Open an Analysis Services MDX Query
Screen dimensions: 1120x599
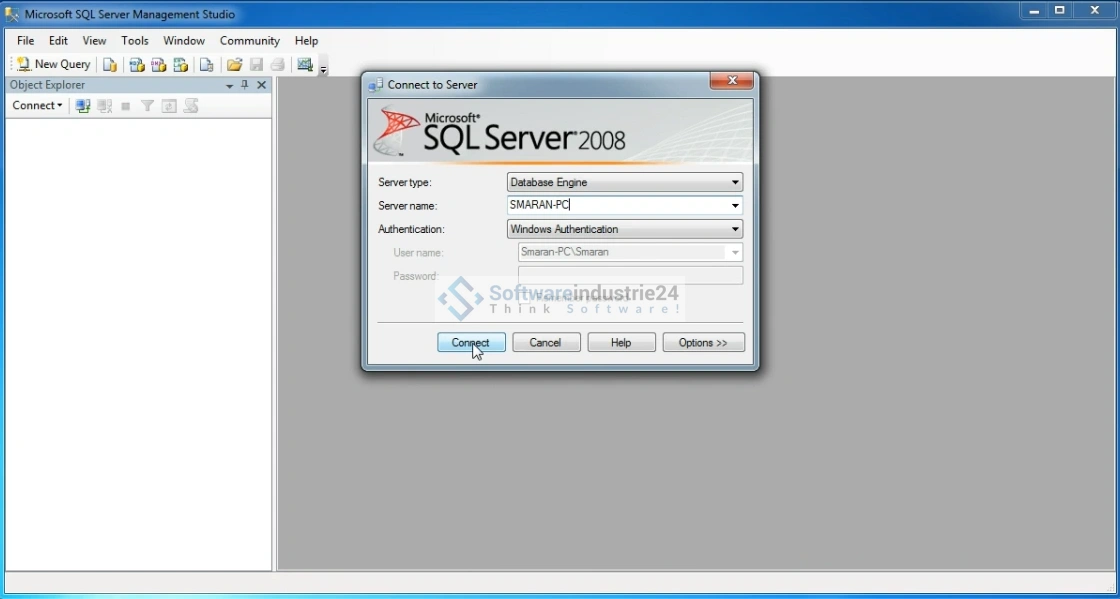click(137, 65)
